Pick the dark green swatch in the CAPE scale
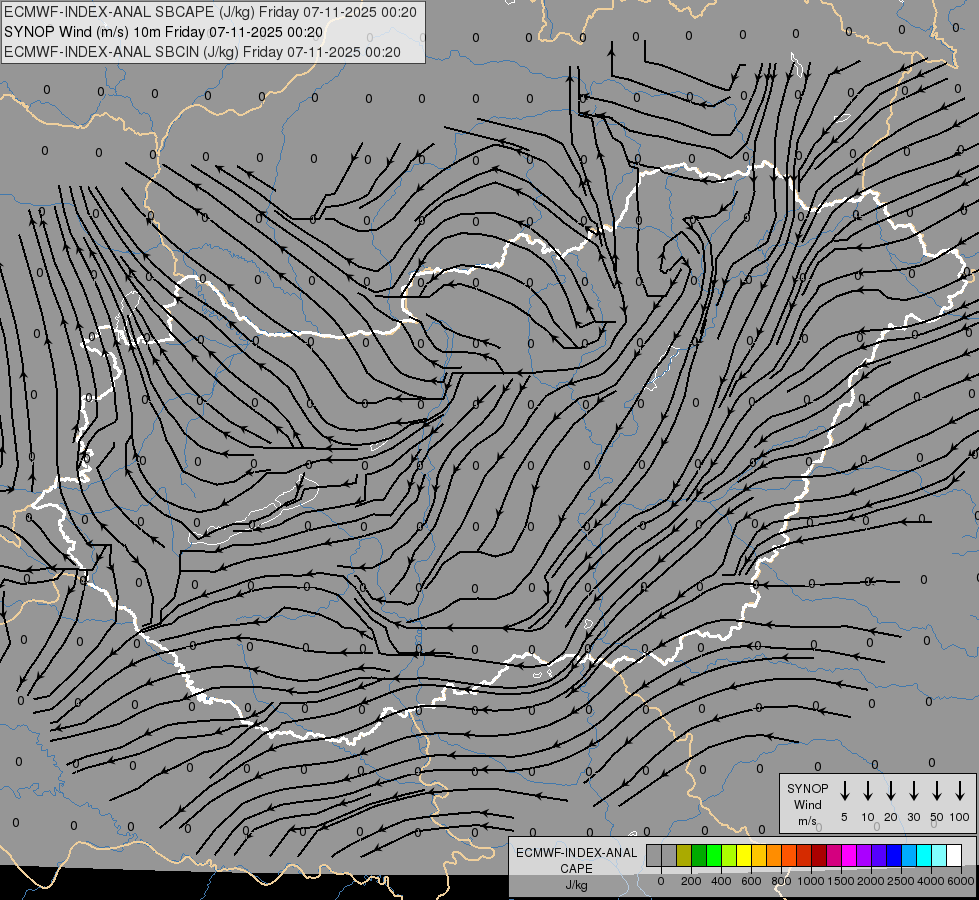The height and width of the screenshot is (900, 979). pyautogui.click(x=699, y=856)
